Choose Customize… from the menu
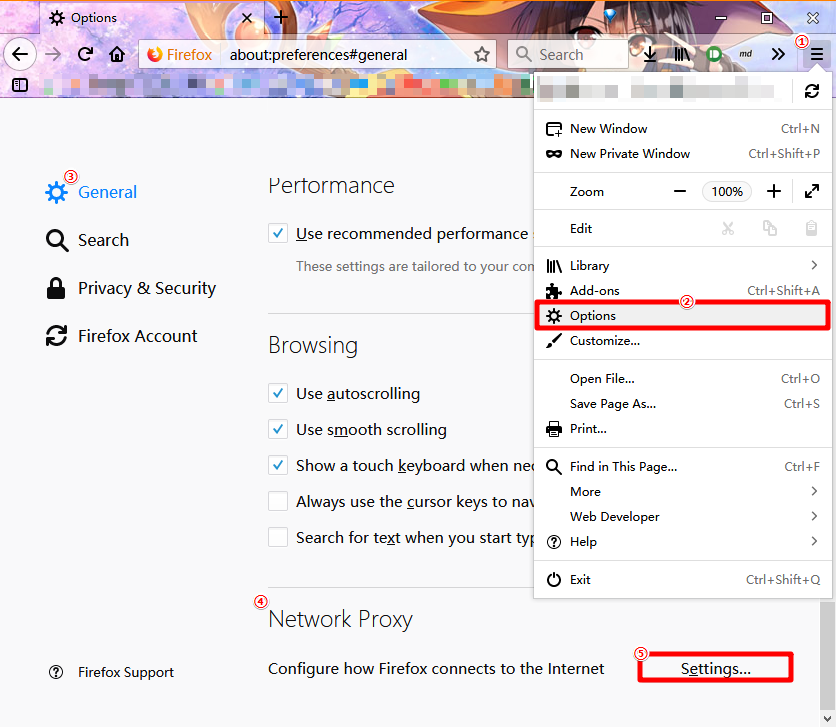Screen dimensions: 836x727 pyautogui.click(x=682, y=341)
